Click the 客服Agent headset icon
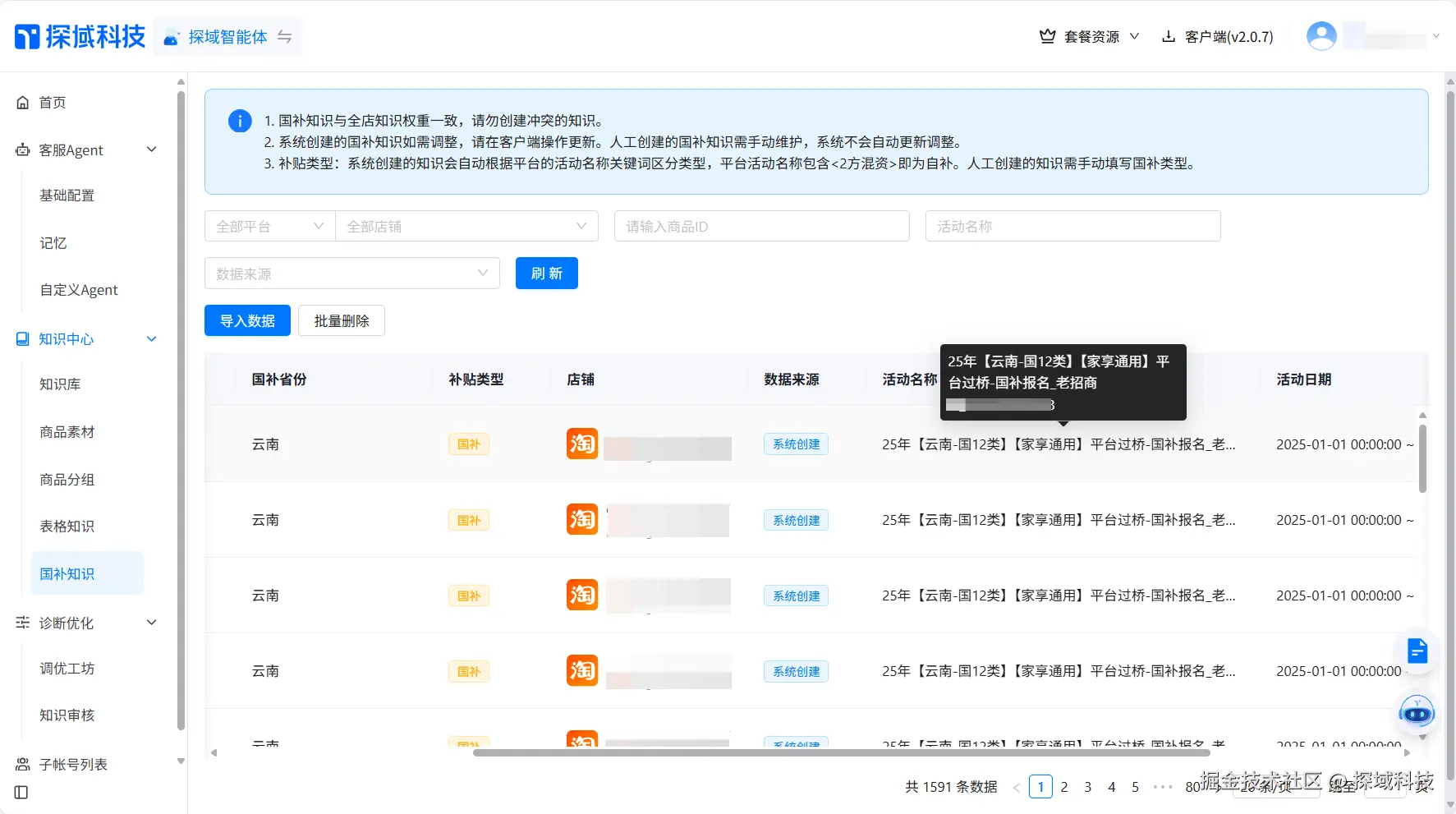 [x=22, y=149]
